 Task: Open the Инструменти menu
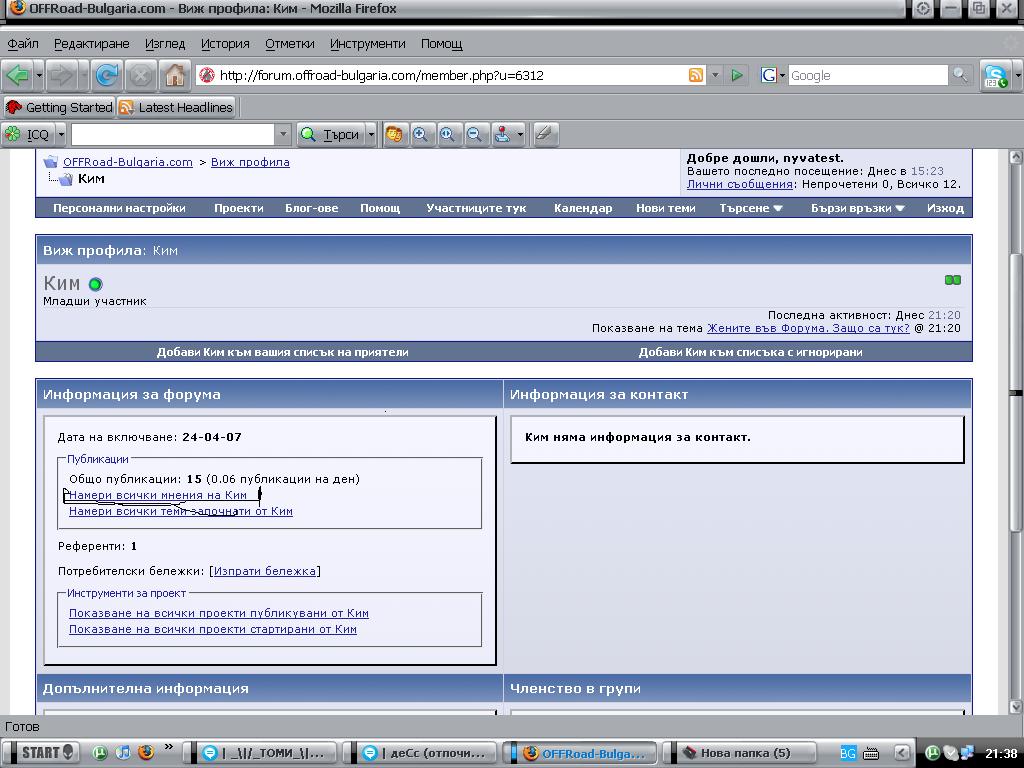pyautogui.click(x=368, y=44)
